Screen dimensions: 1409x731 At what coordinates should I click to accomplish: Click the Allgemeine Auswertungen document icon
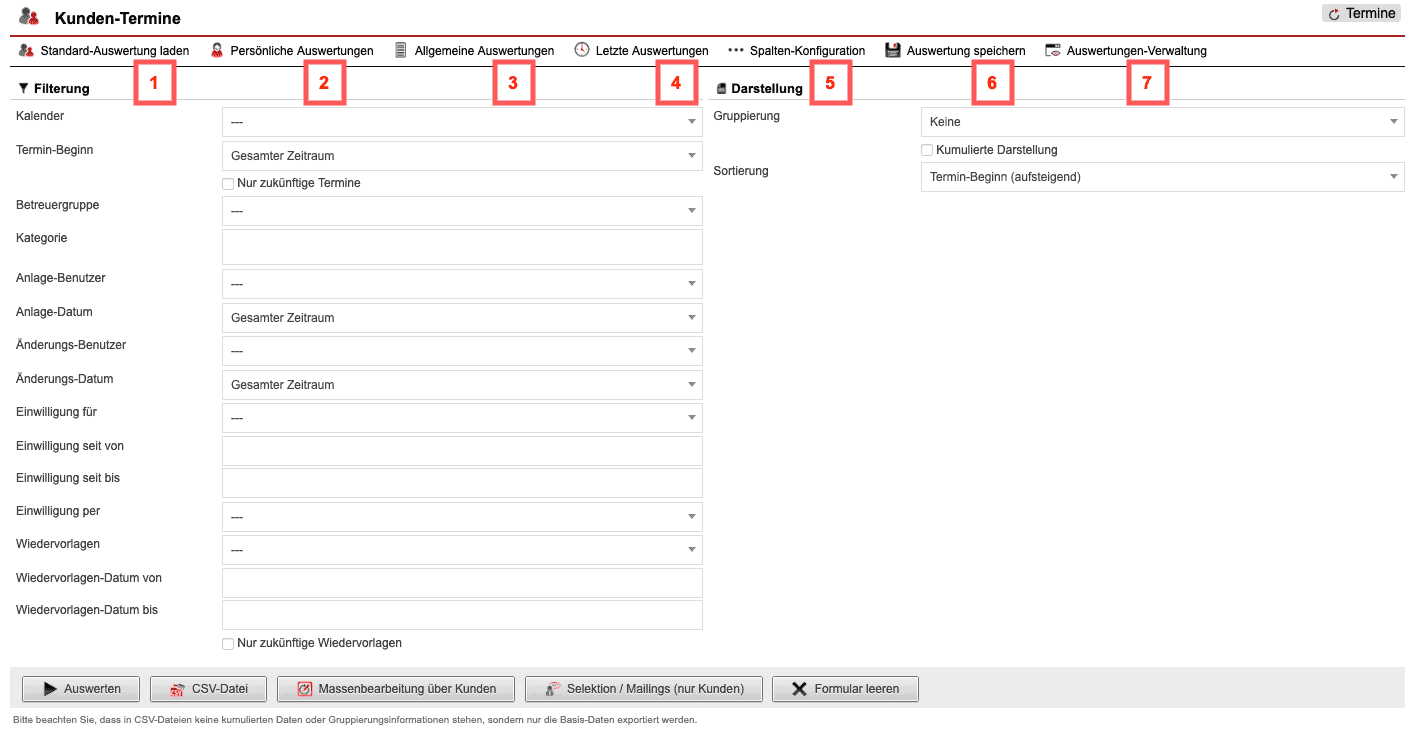click(x=401, y=50)
